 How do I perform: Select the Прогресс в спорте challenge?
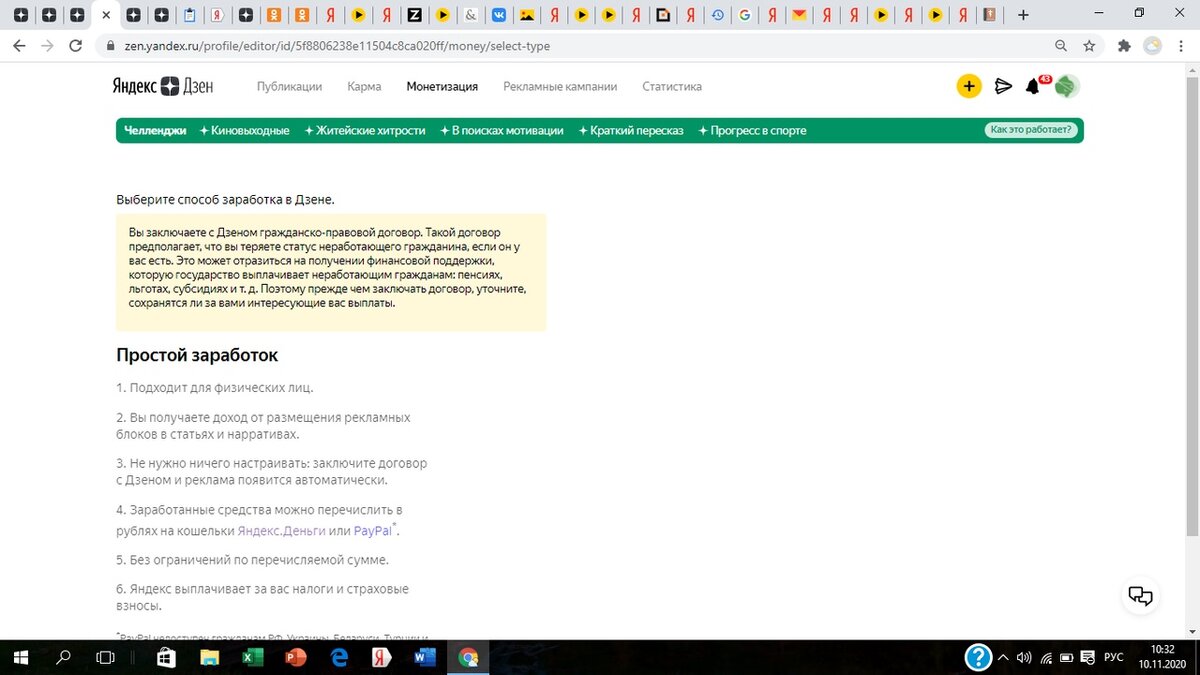752,130
